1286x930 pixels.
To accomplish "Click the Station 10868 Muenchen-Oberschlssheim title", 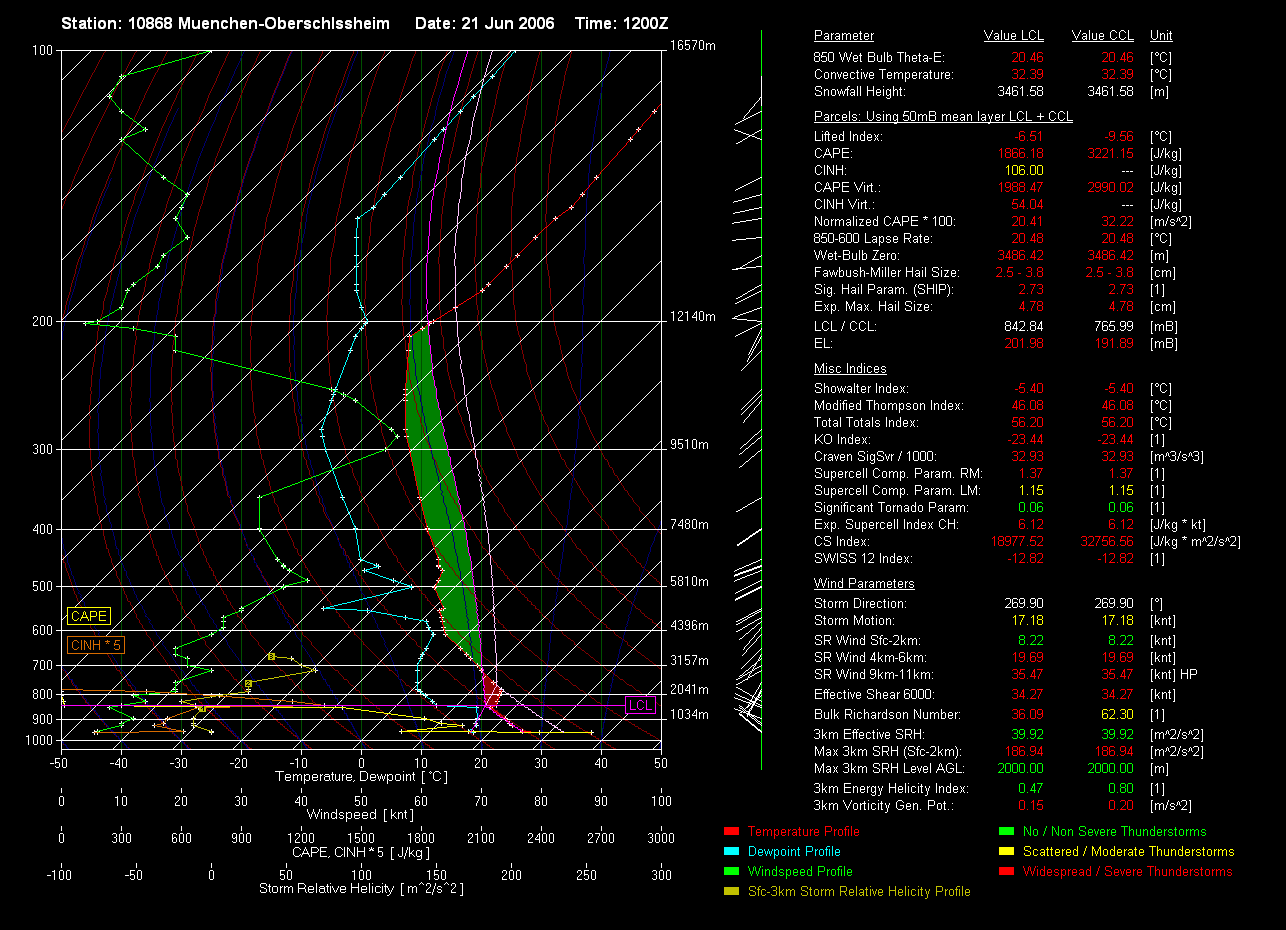I will [225, 23].
